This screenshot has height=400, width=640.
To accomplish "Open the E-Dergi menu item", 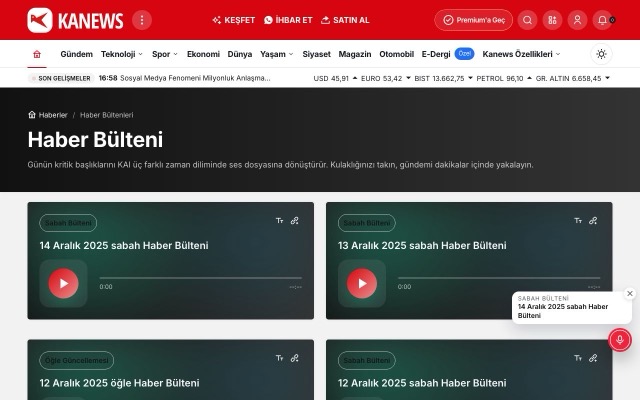I will tap(436, 54).
